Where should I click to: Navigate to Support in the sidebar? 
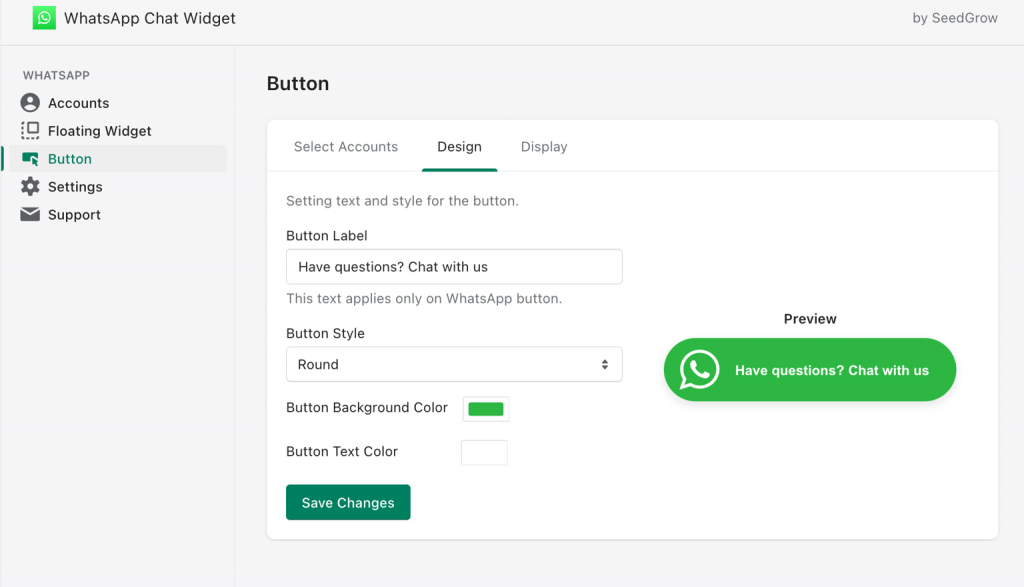pos(75,214)
